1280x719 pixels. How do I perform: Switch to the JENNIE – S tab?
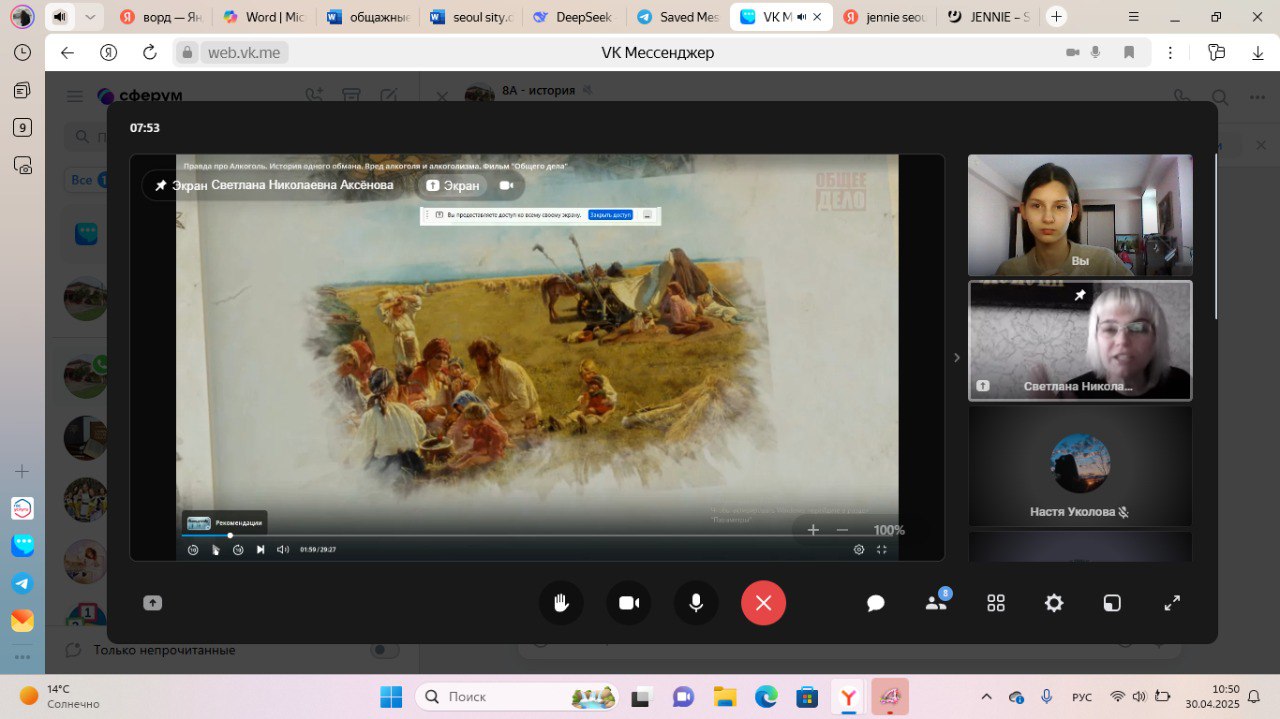[990, 17]
